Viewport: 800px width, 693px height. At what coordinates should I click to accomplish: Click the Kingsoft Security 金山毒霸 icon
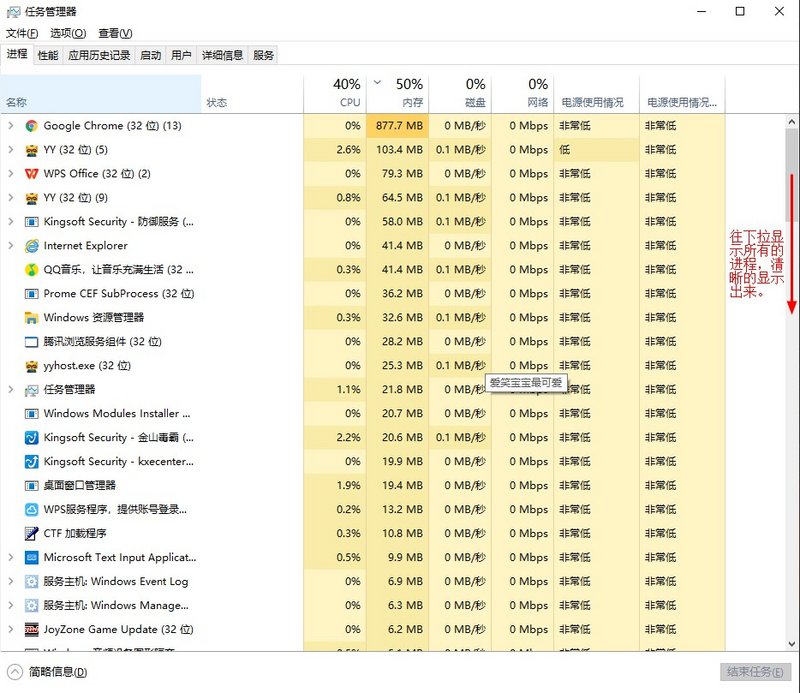[x=32, y=438]
